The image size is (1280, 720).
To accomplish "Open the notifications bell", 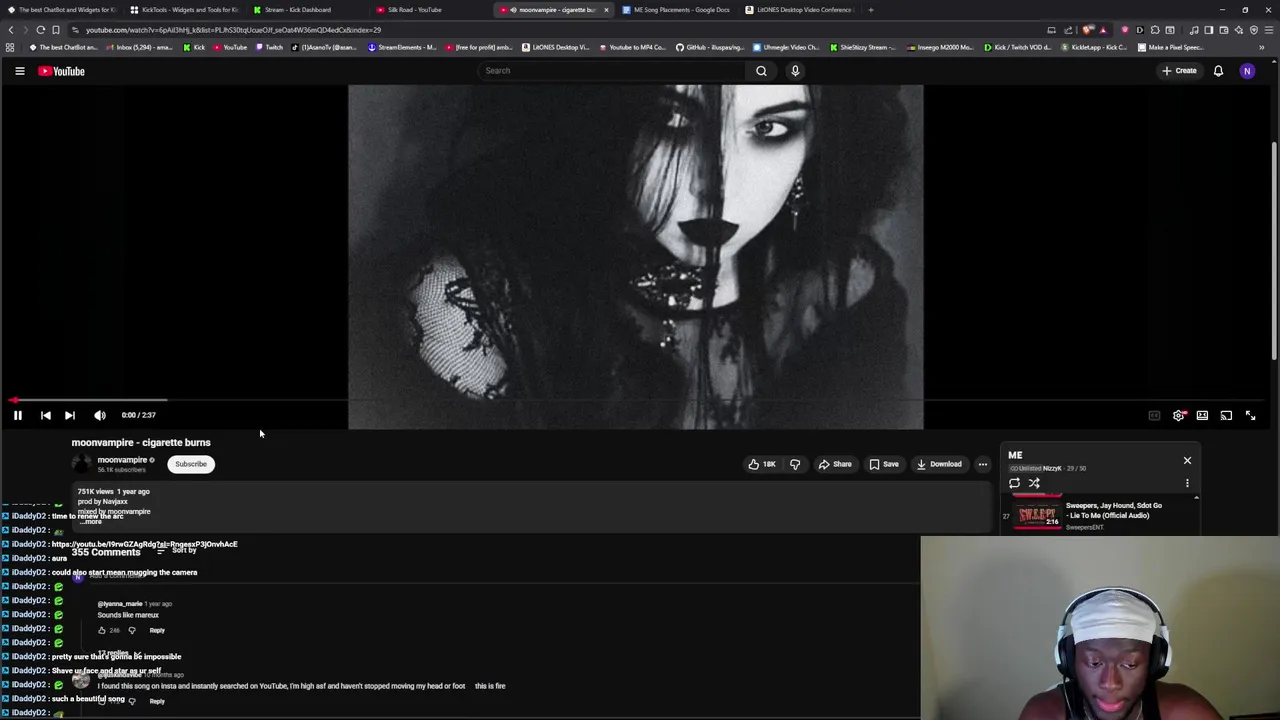I will pos(1218,71).
